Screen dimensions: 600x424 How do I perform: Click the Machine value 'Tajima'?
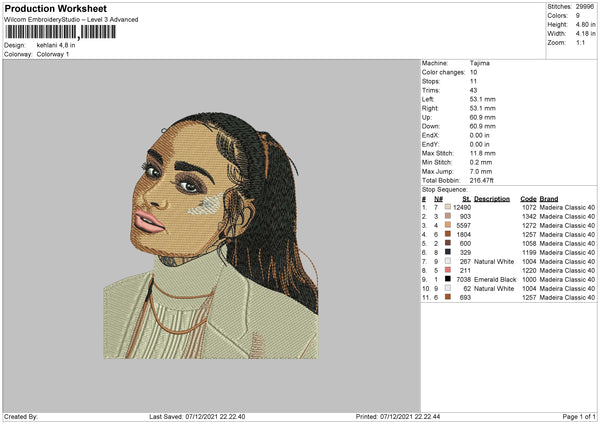479,63
